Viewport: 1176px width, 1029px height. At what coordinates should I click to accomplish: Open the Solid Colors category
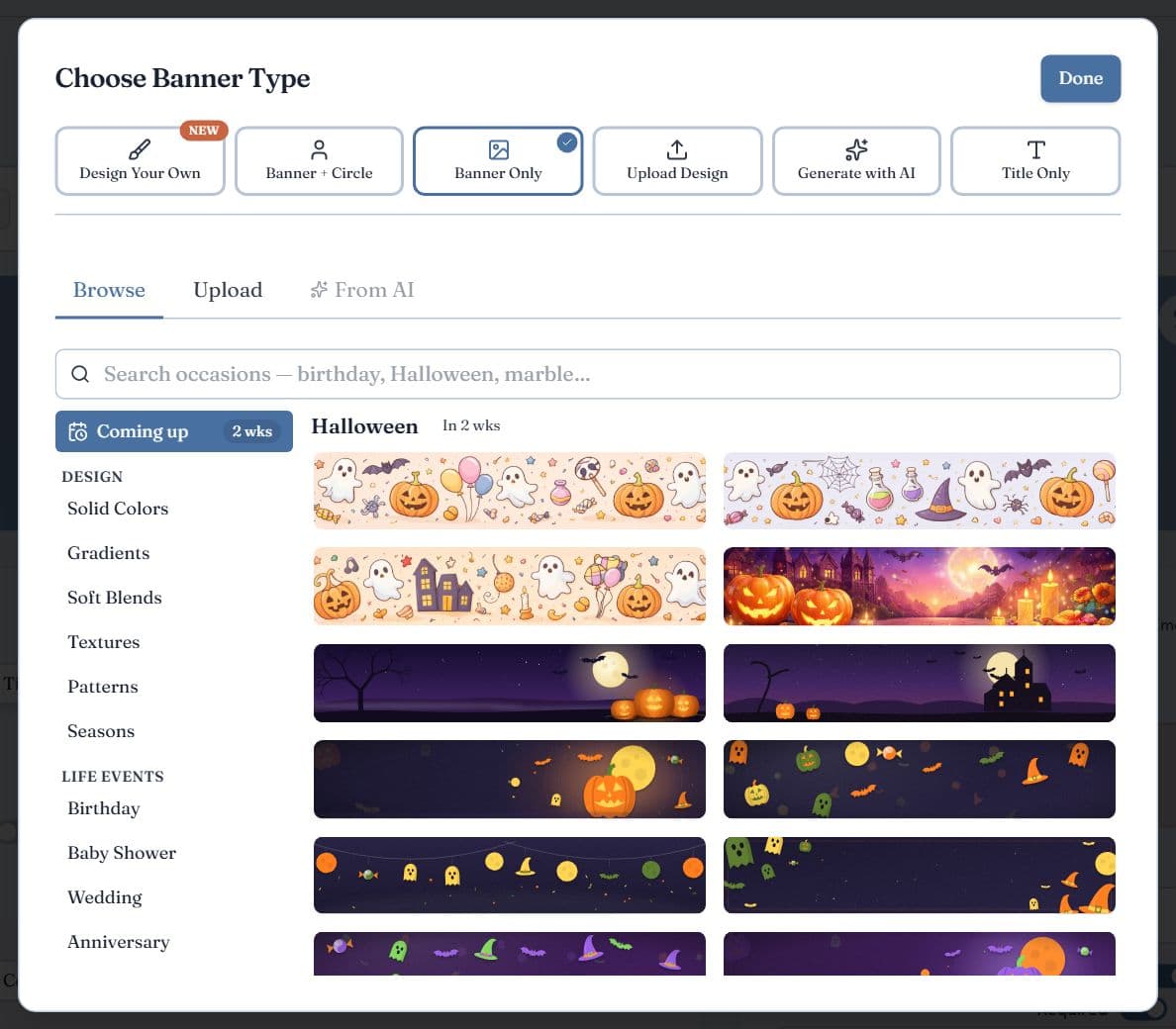(118, 509)
